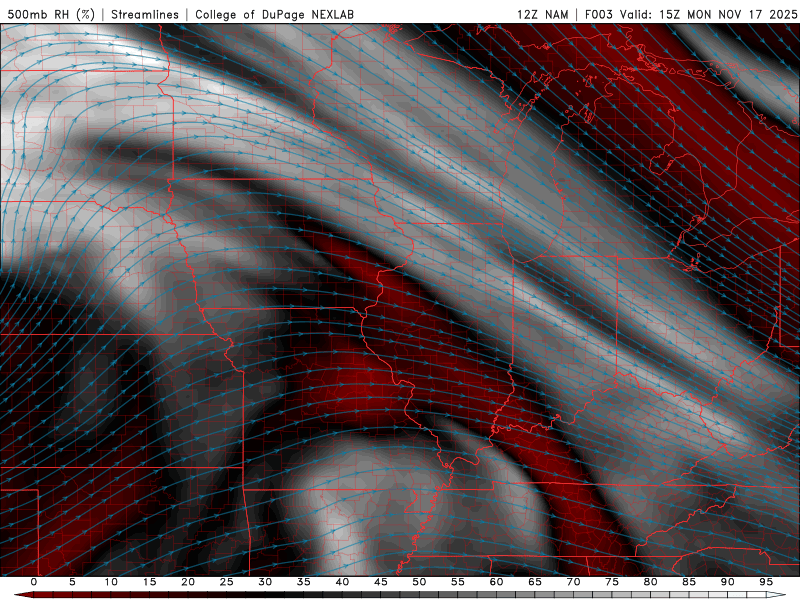This screenshot has height=600, width=800.
Task: Click the colorbar label "90"
Action: (727, 582)
